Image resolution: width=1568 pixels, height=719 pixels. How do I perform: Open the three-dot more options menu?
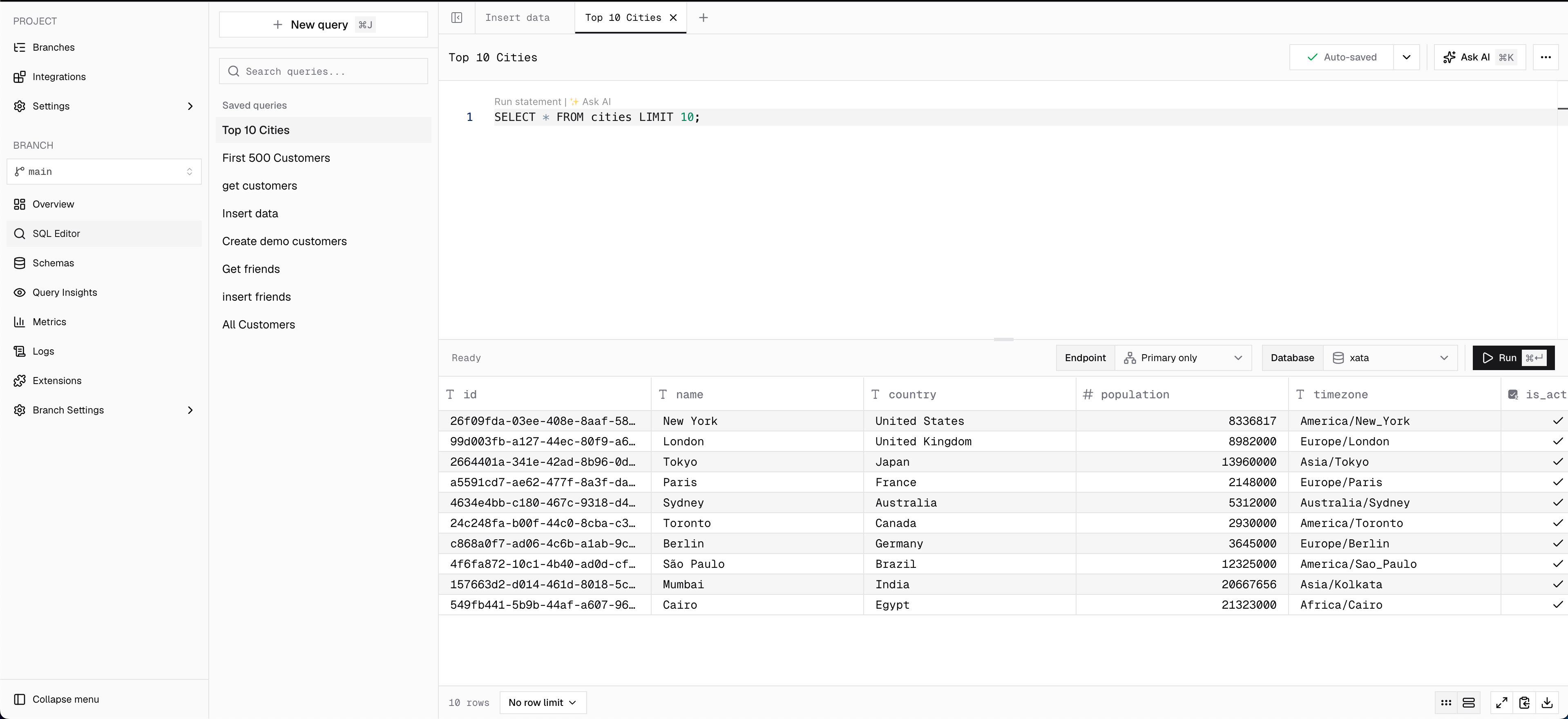click(1546, 57)
